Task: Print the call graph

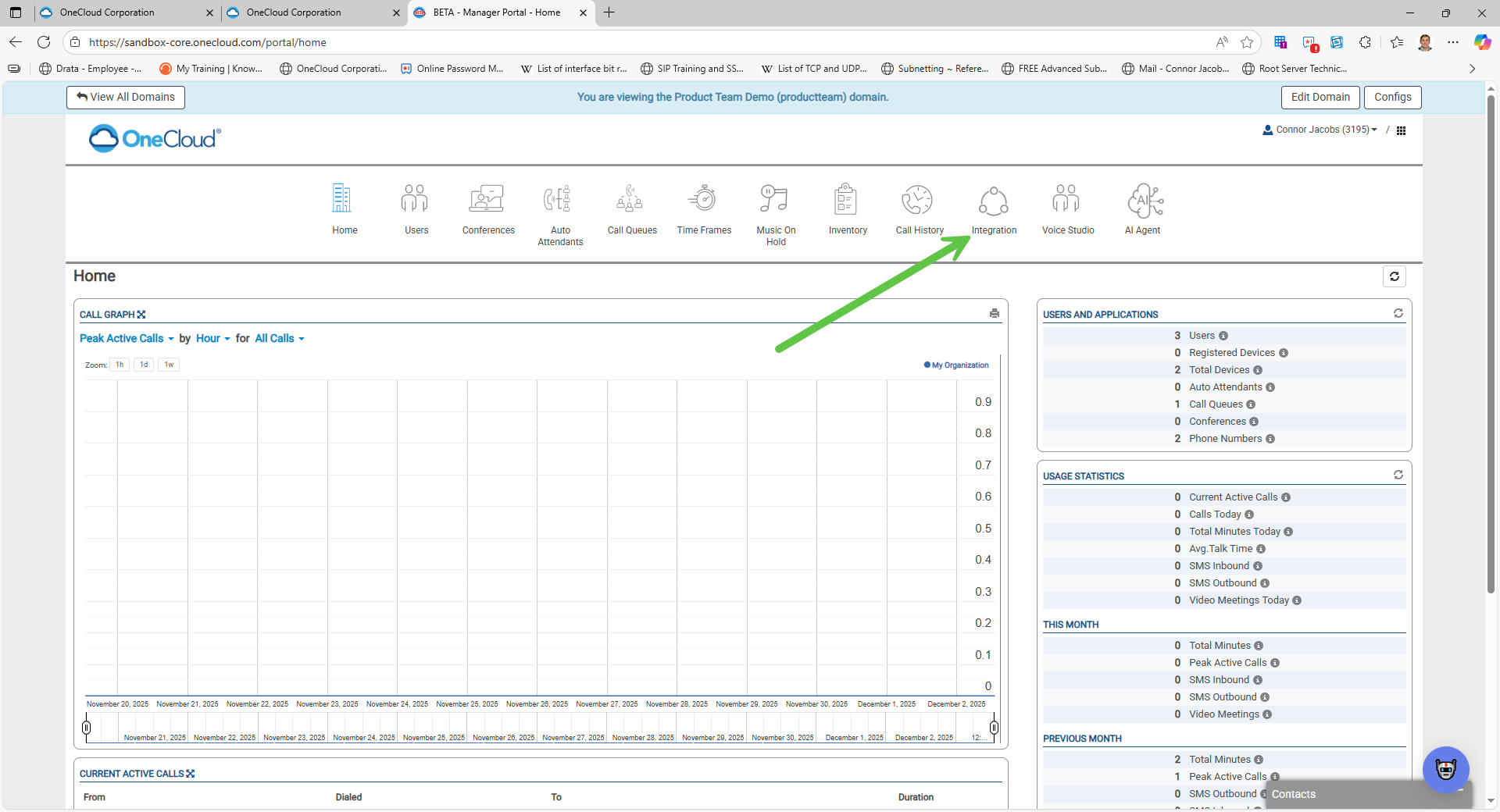Action: coord(994,314)
